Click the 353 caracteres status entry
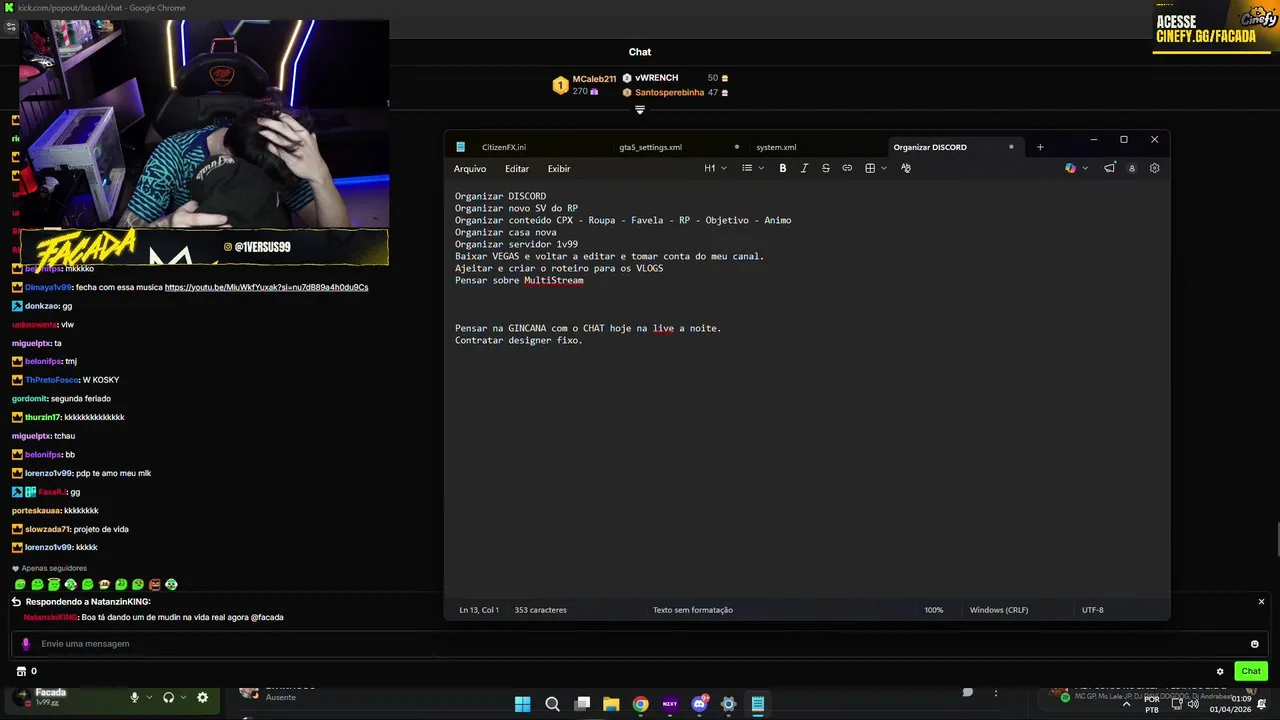This screenshot has height=720, width=1280. pyautogui.click(x=540, y=610)
